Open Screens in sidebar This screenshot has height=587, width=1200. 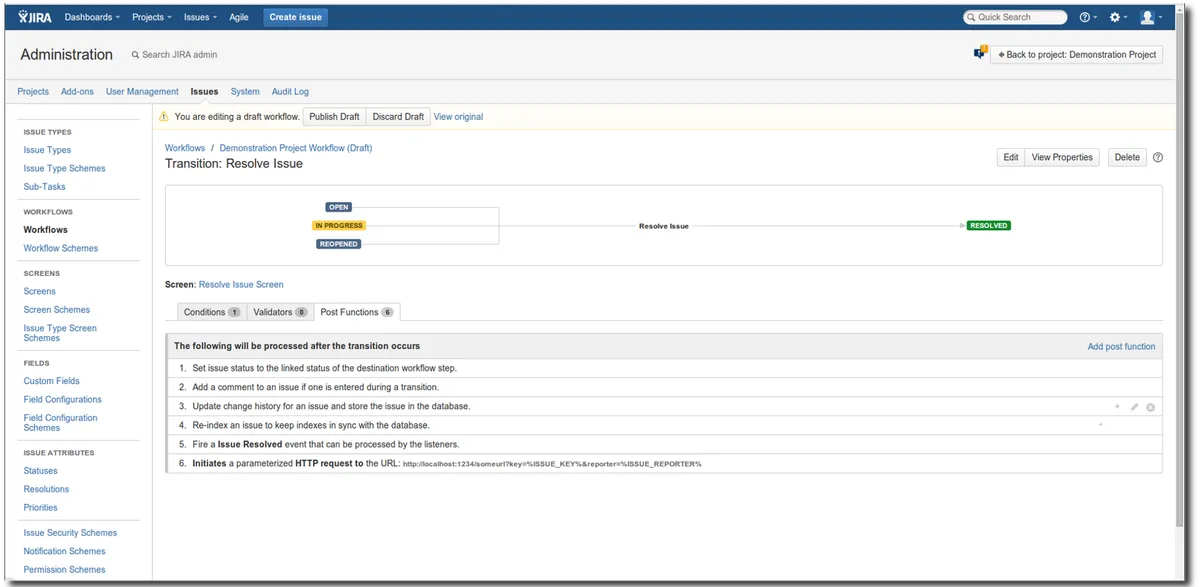point(40,291)
